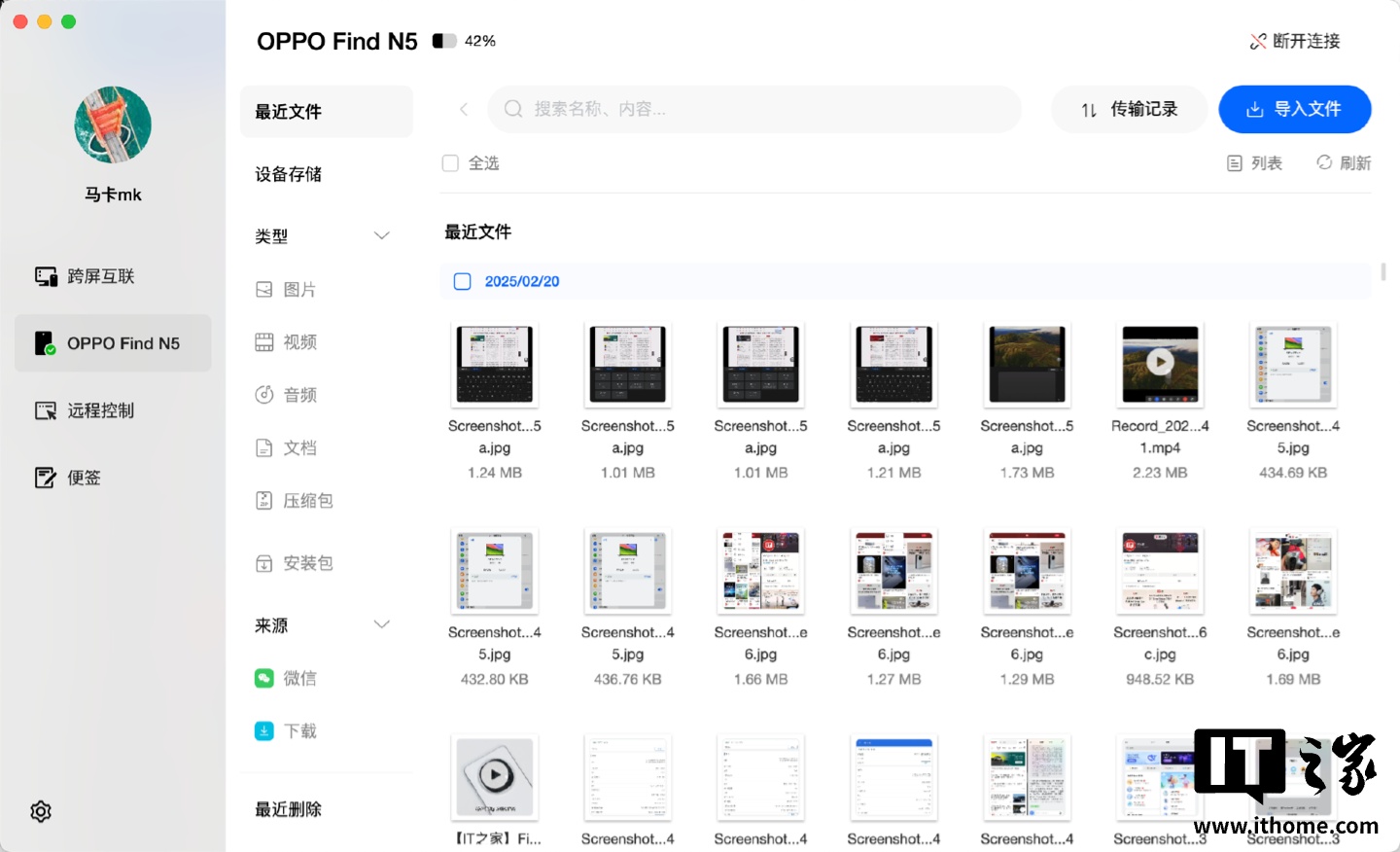Open the Audio category icon
The width and height of the screenshot is (1400, 852).
(x=264, y=395)
